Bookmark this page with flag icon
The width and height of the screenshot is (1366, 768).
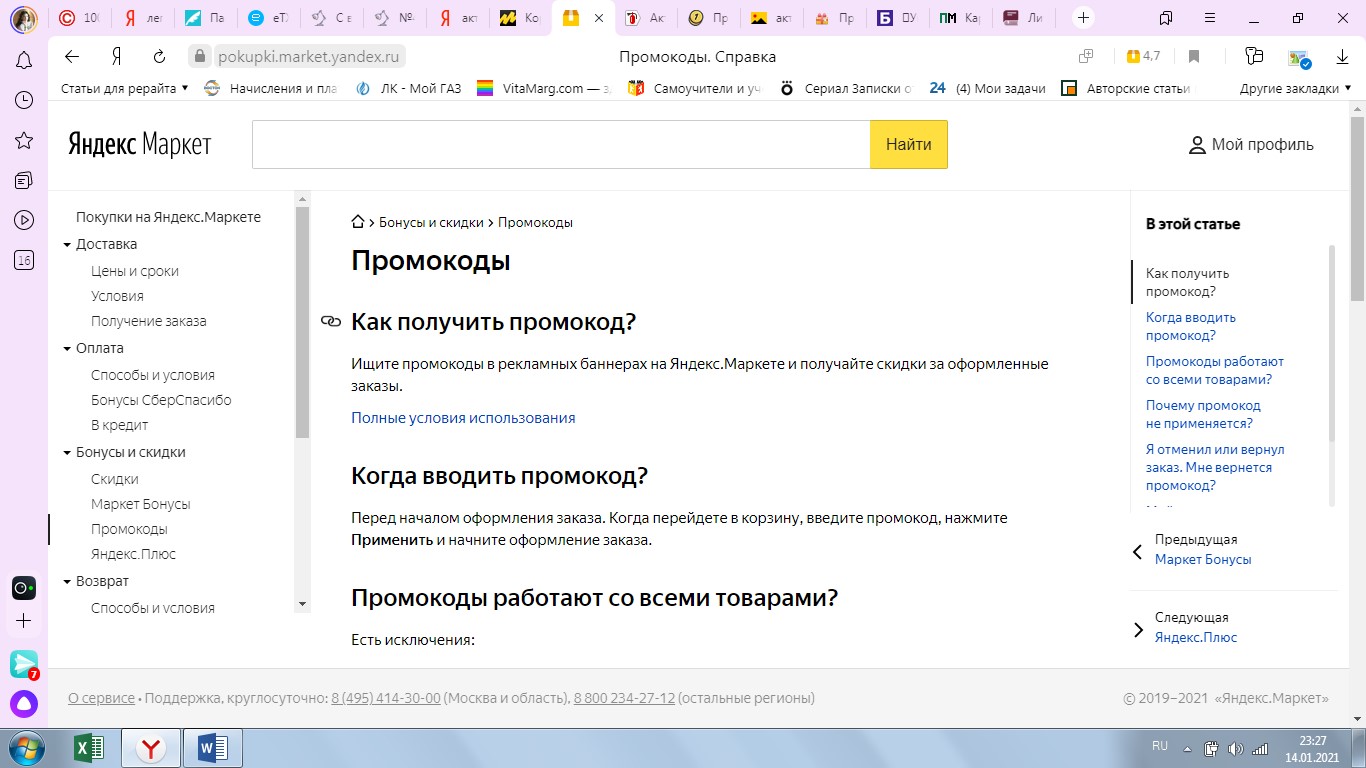(1193, 57)
